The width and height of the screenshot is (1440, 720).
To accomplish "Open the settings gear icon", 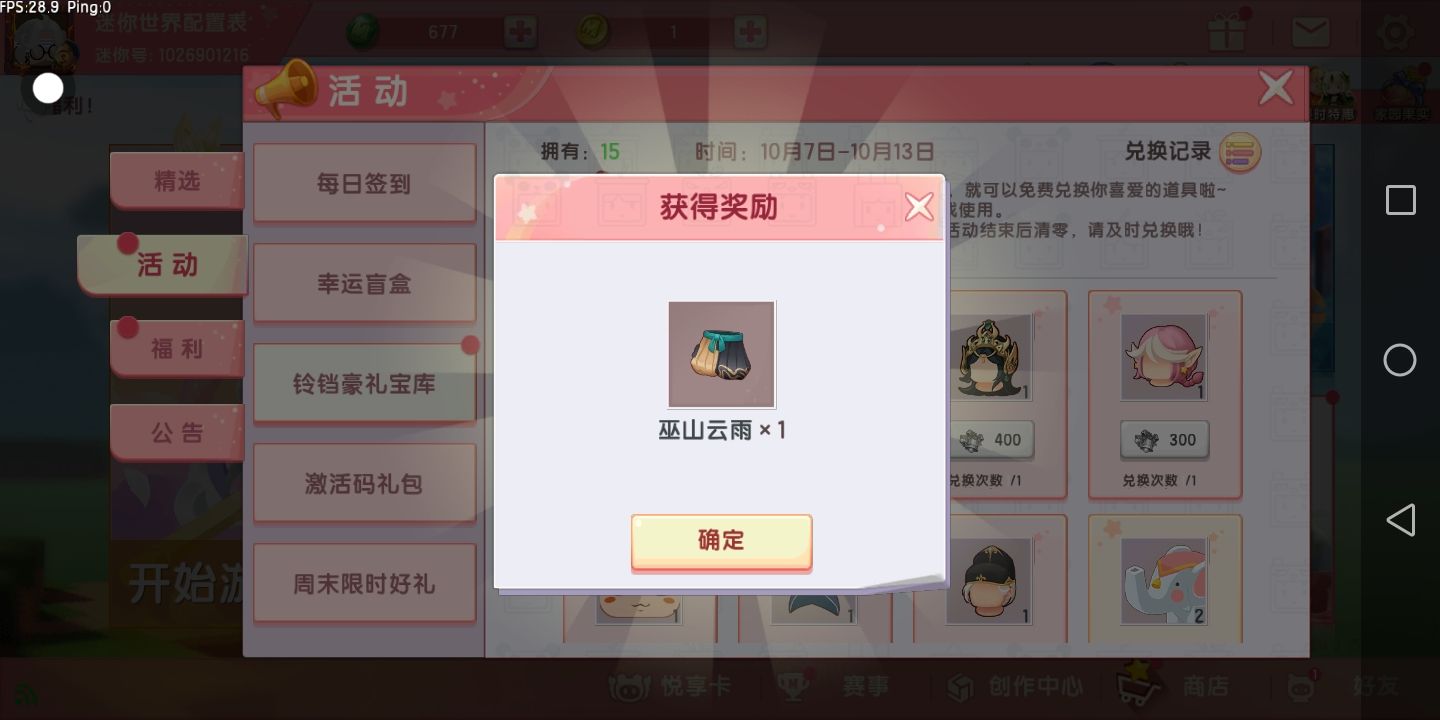I will [x=1396, y=31].
